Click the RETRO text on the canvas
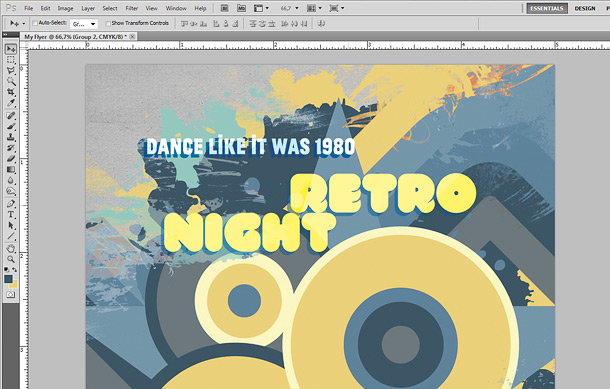 tap(383, 194)
